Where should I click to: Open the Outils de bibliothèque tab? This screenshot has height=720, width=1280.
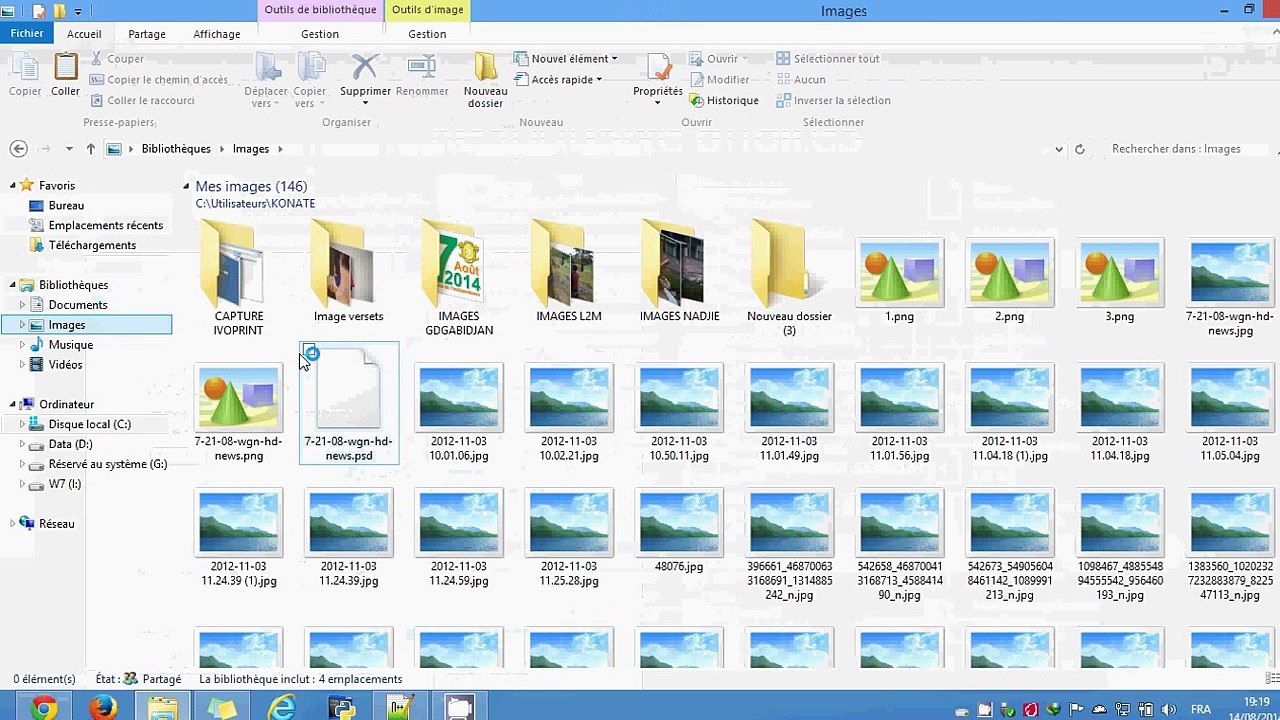tap(320, 11)
